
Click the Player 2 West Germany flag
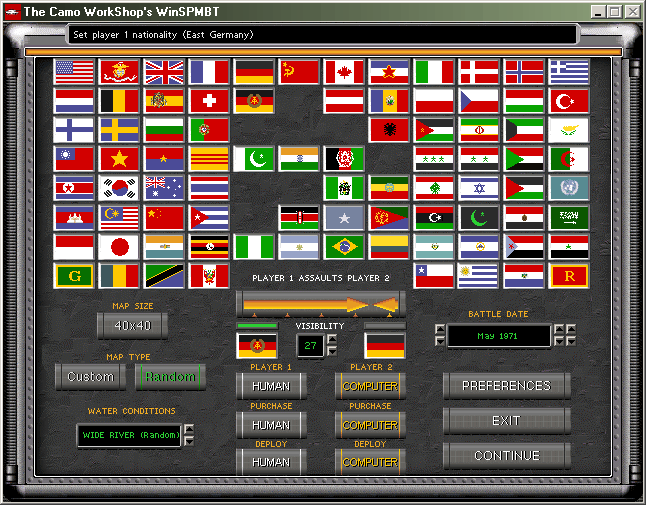[x=385, y=345]
